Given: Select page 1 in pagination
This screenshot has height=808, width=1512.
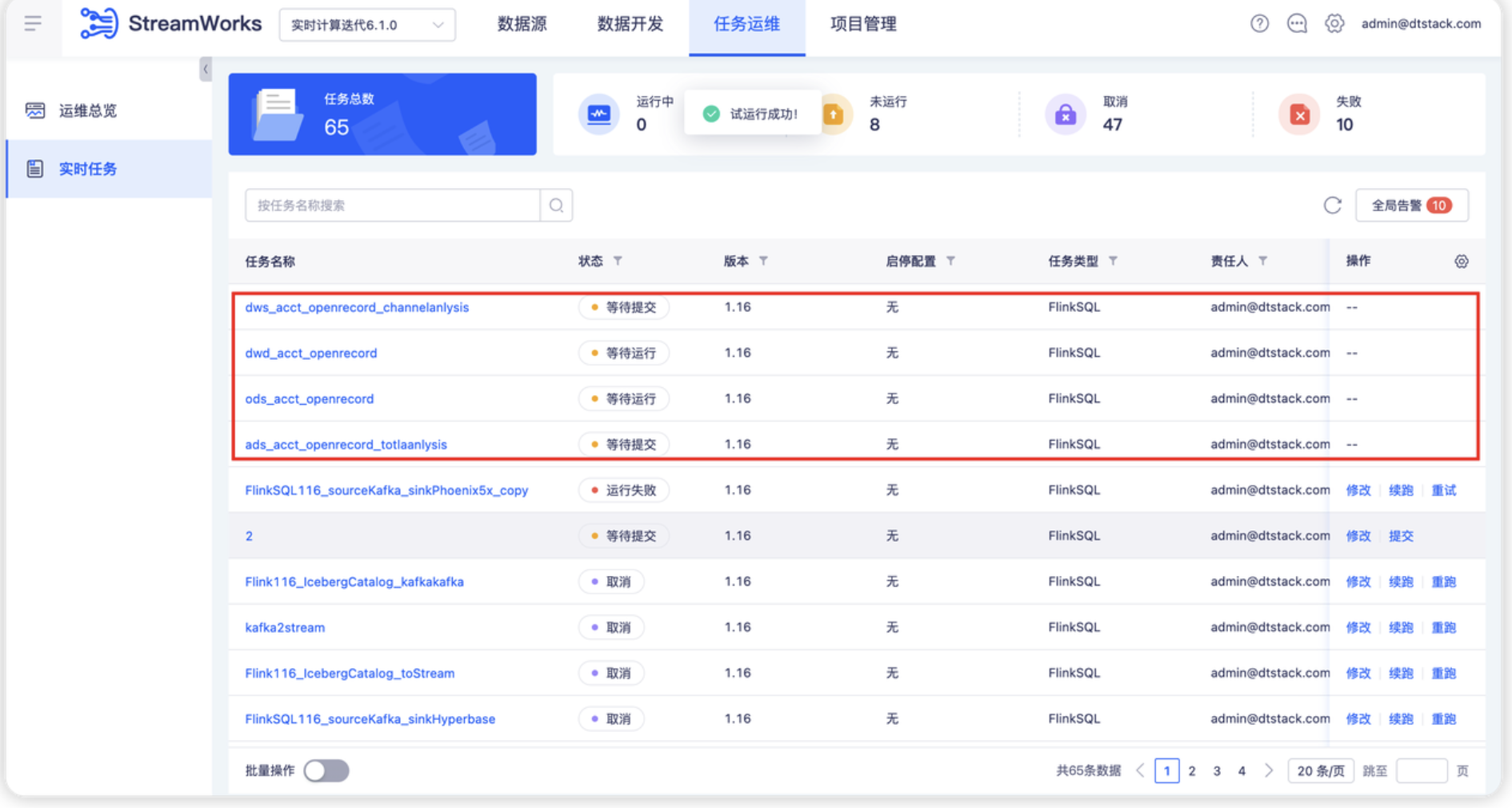Looking at the screenshot, I should [1166, 770].
